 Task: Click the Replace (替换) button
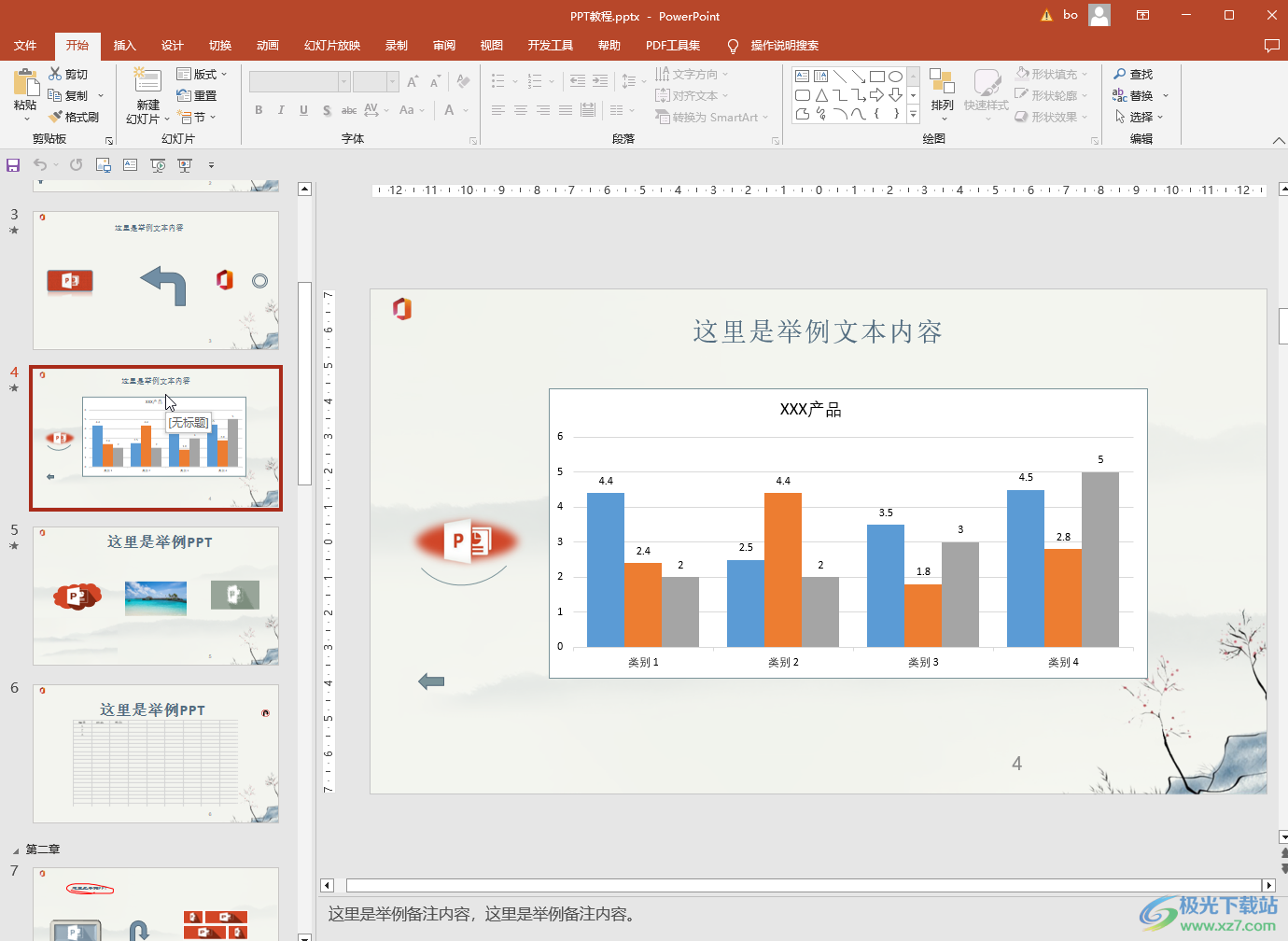click(x=1141, y=95)
